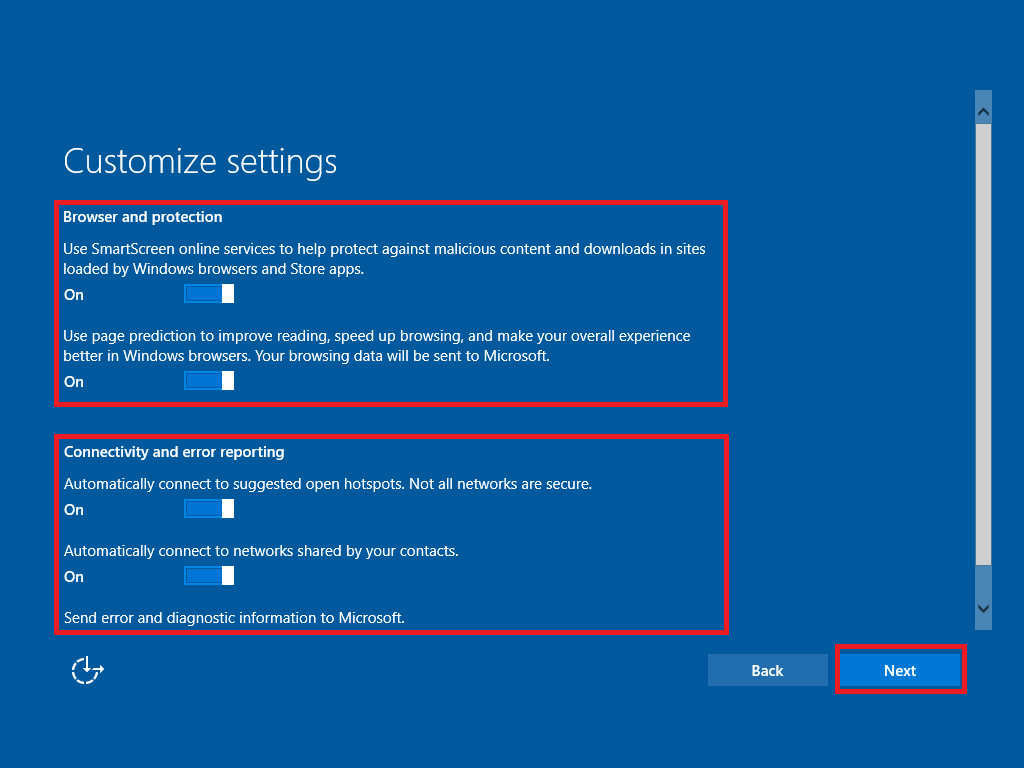Click the Next button
1024x768 pixels.
point(899,670)
